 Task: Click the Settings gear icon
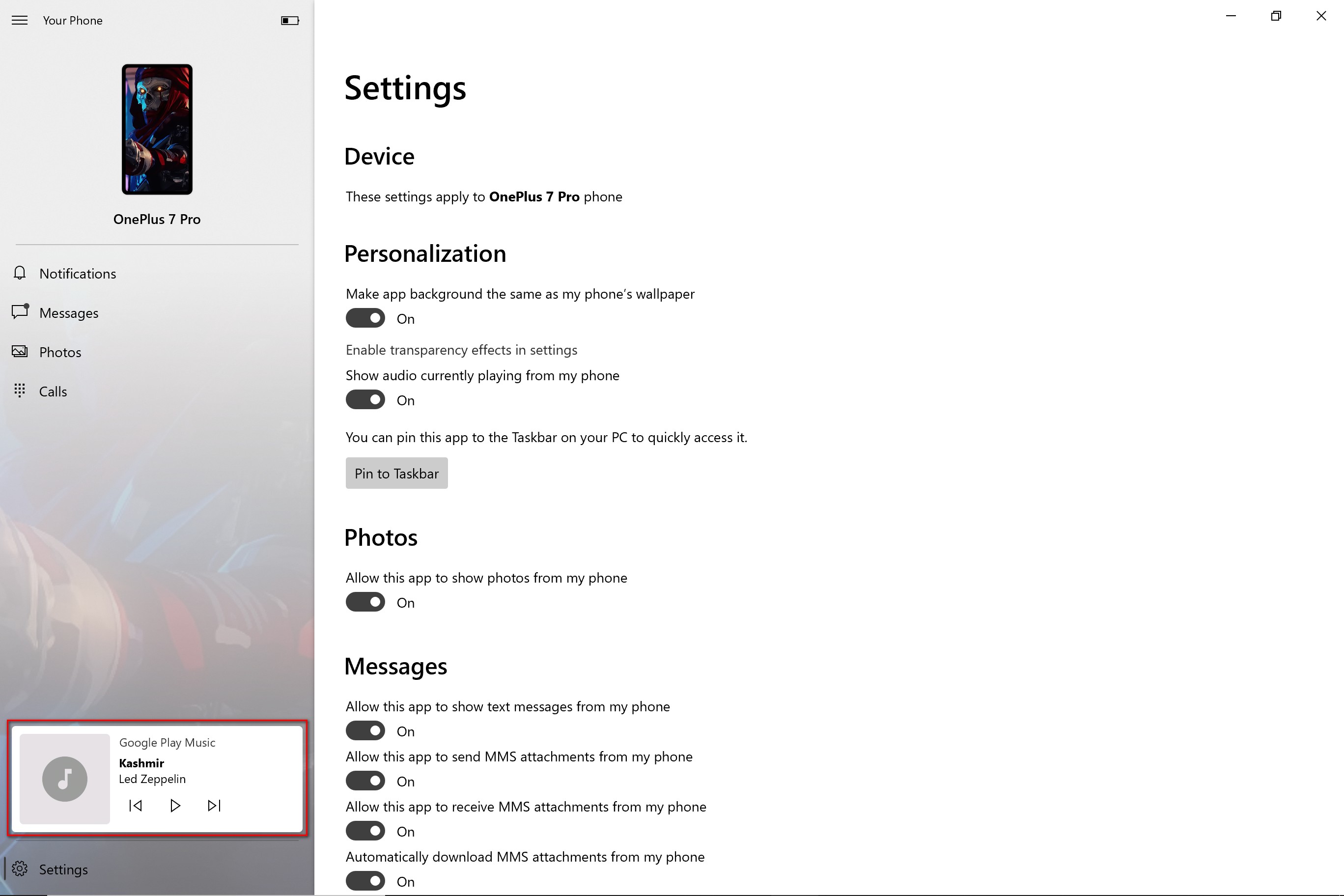(20, 868)
